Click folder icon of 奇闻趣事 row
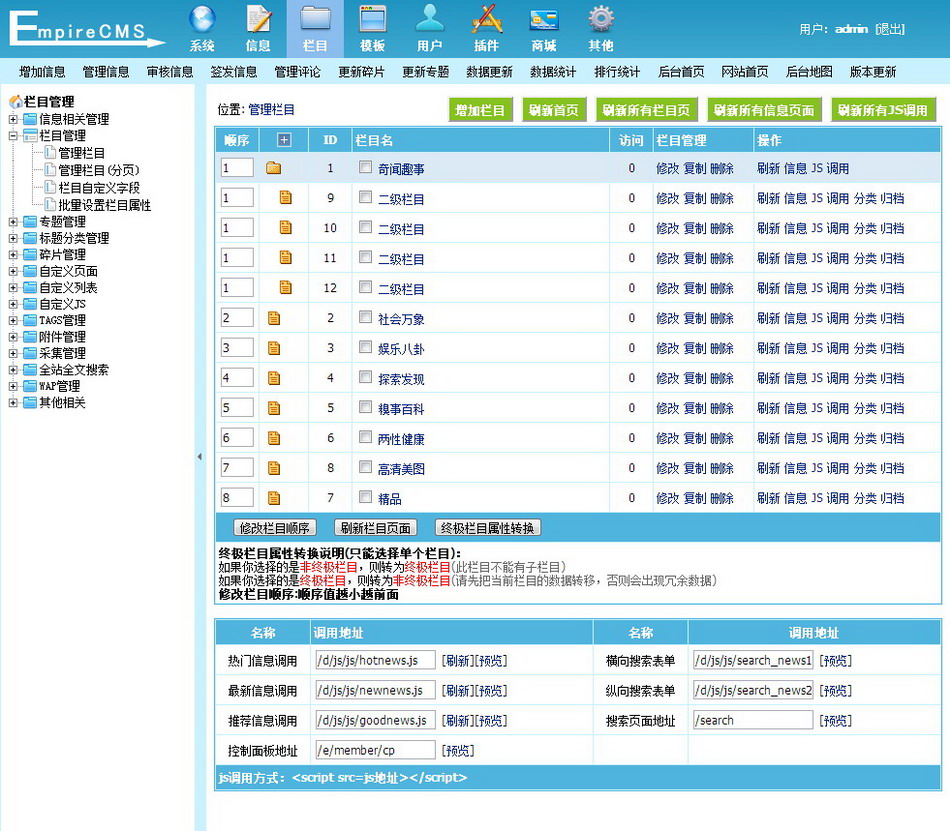Screen dimensions: 950x831 tap(273, 168)
